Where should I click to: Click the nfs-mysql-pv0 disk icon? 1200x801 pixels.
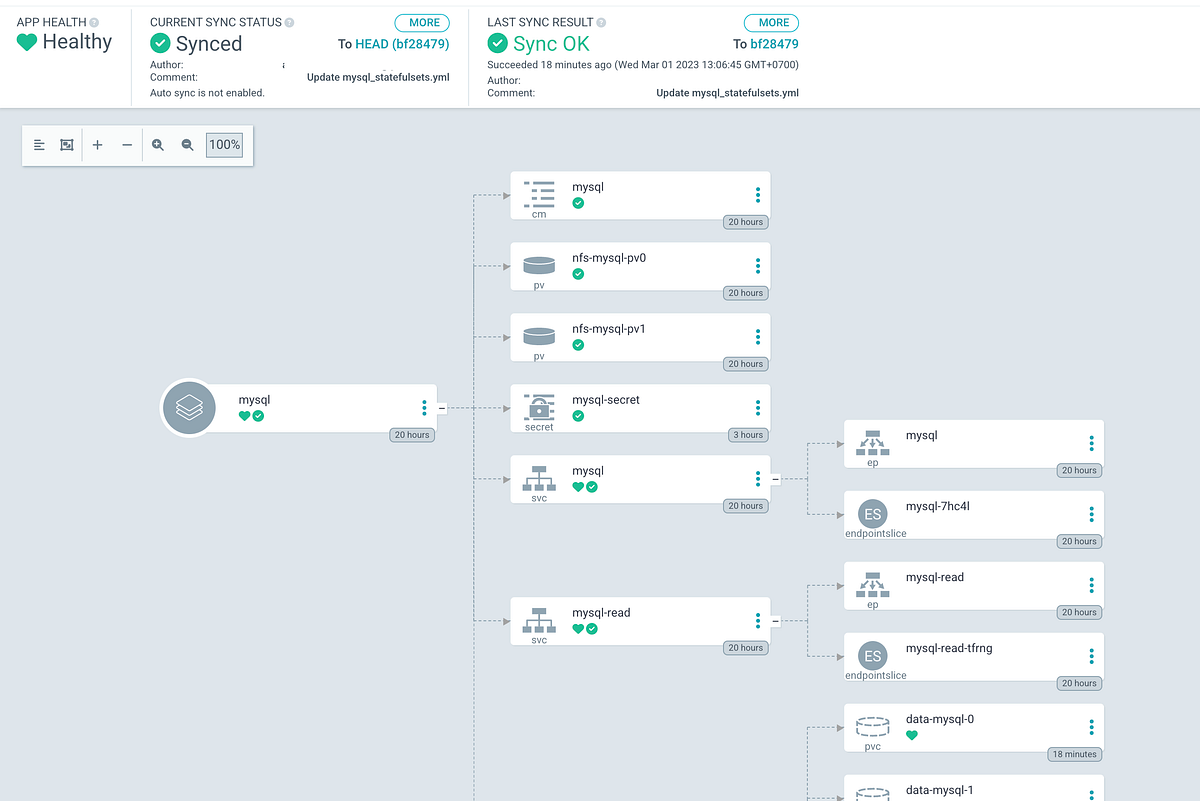click(539, 265)
